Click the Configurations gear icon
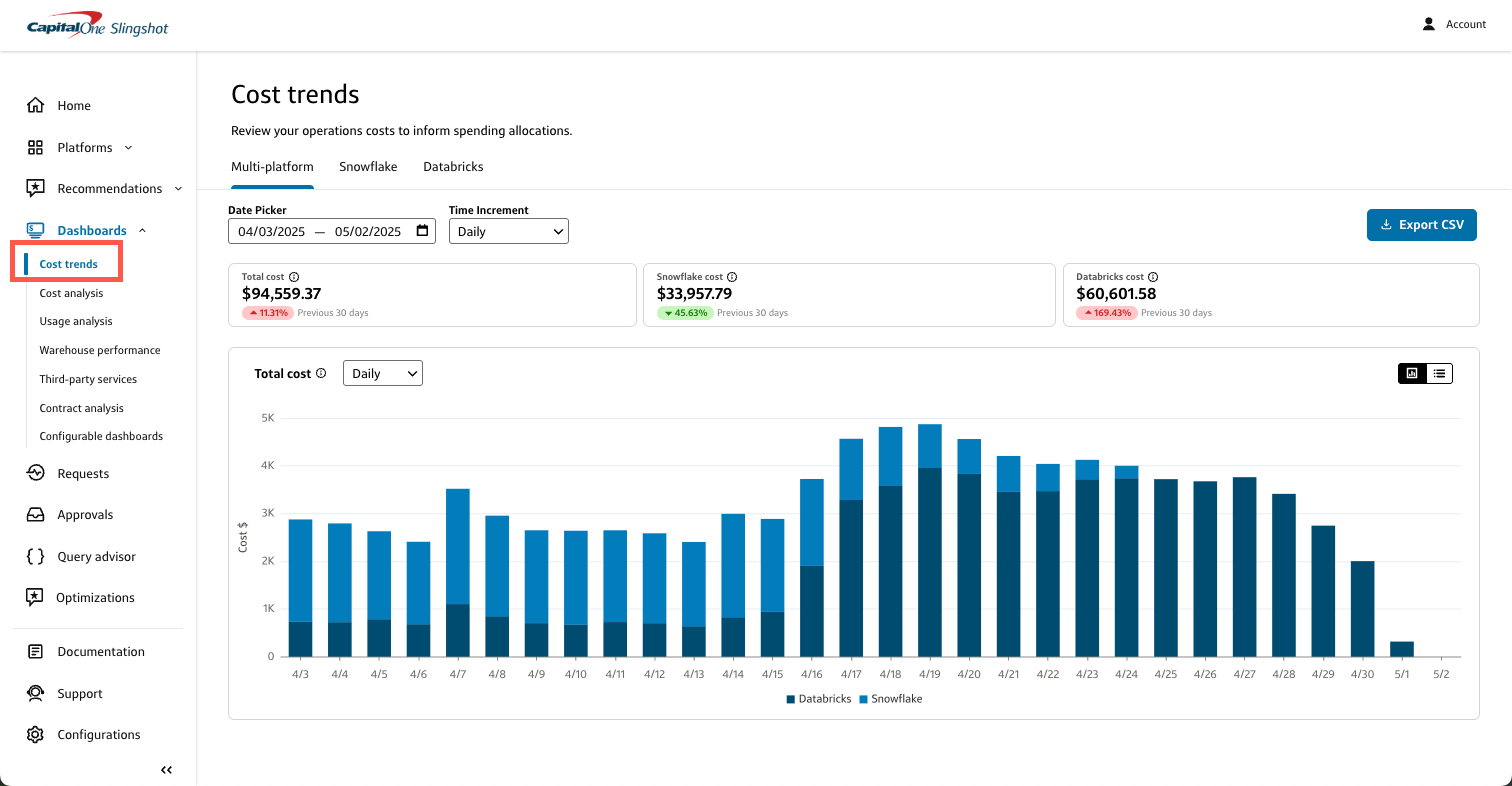1512x786 pixels. pos(36,734)
